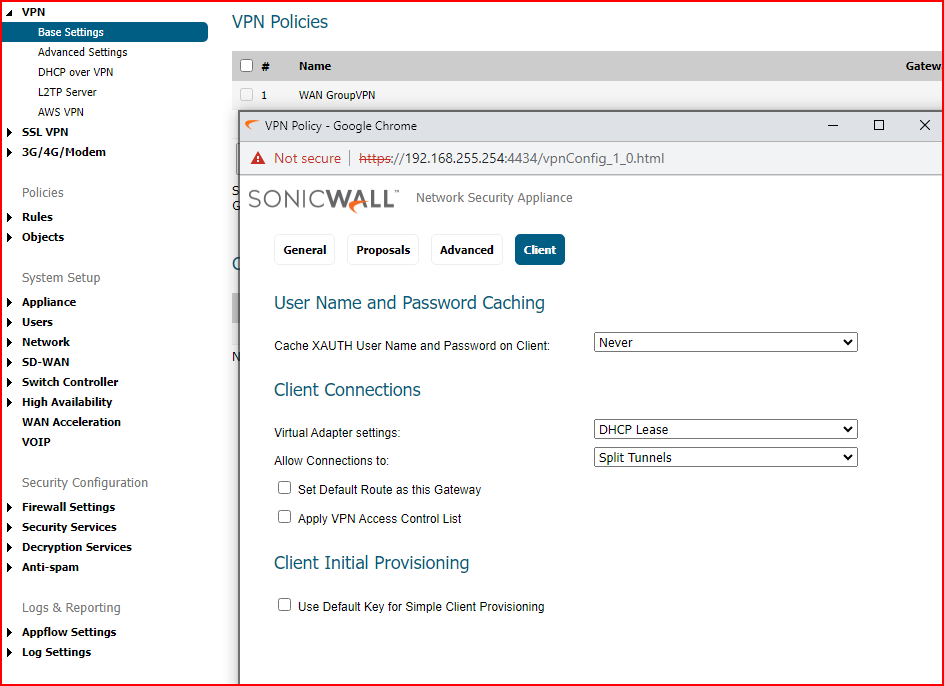Click the SonicWall logo in popup
This screenshot has height=686, width=944.
(x=323, y=198)
